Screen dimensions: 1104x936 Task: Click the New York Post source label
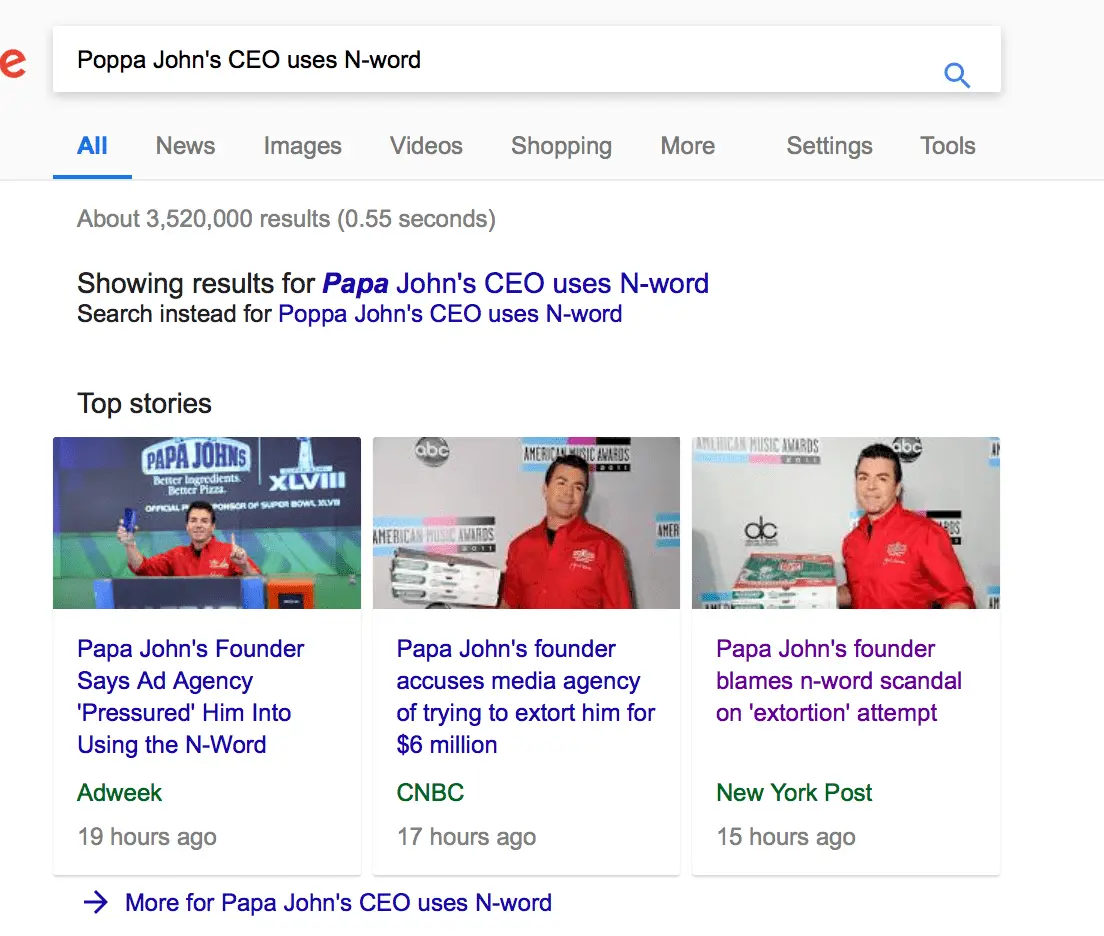tap(794, 792)
